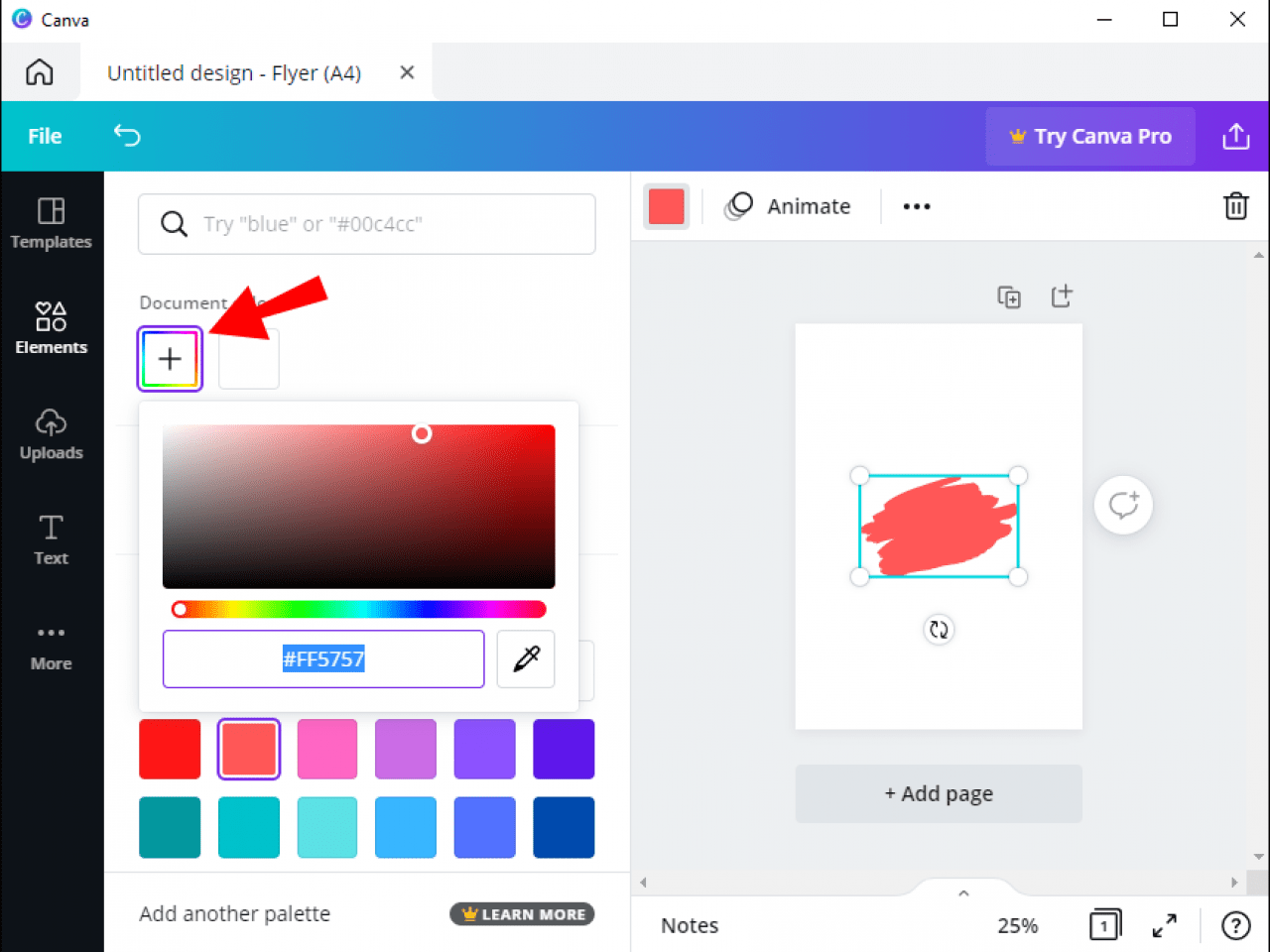The height and width of the screenshot is (952, 1270).
Task: Minimize the Canva window
Action: pos(1104,20)
